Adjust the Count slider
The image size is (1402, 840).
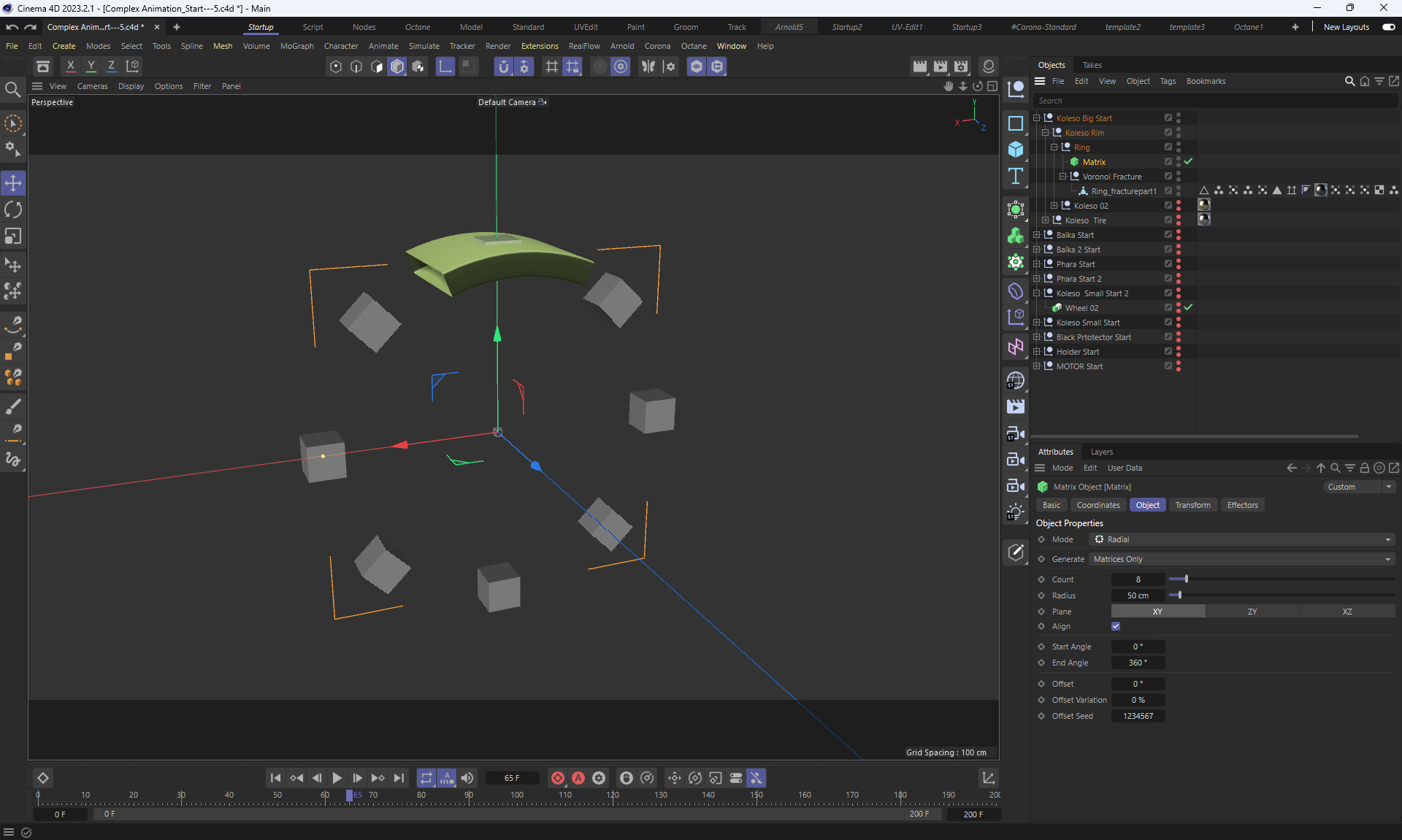coord(1187,579)
